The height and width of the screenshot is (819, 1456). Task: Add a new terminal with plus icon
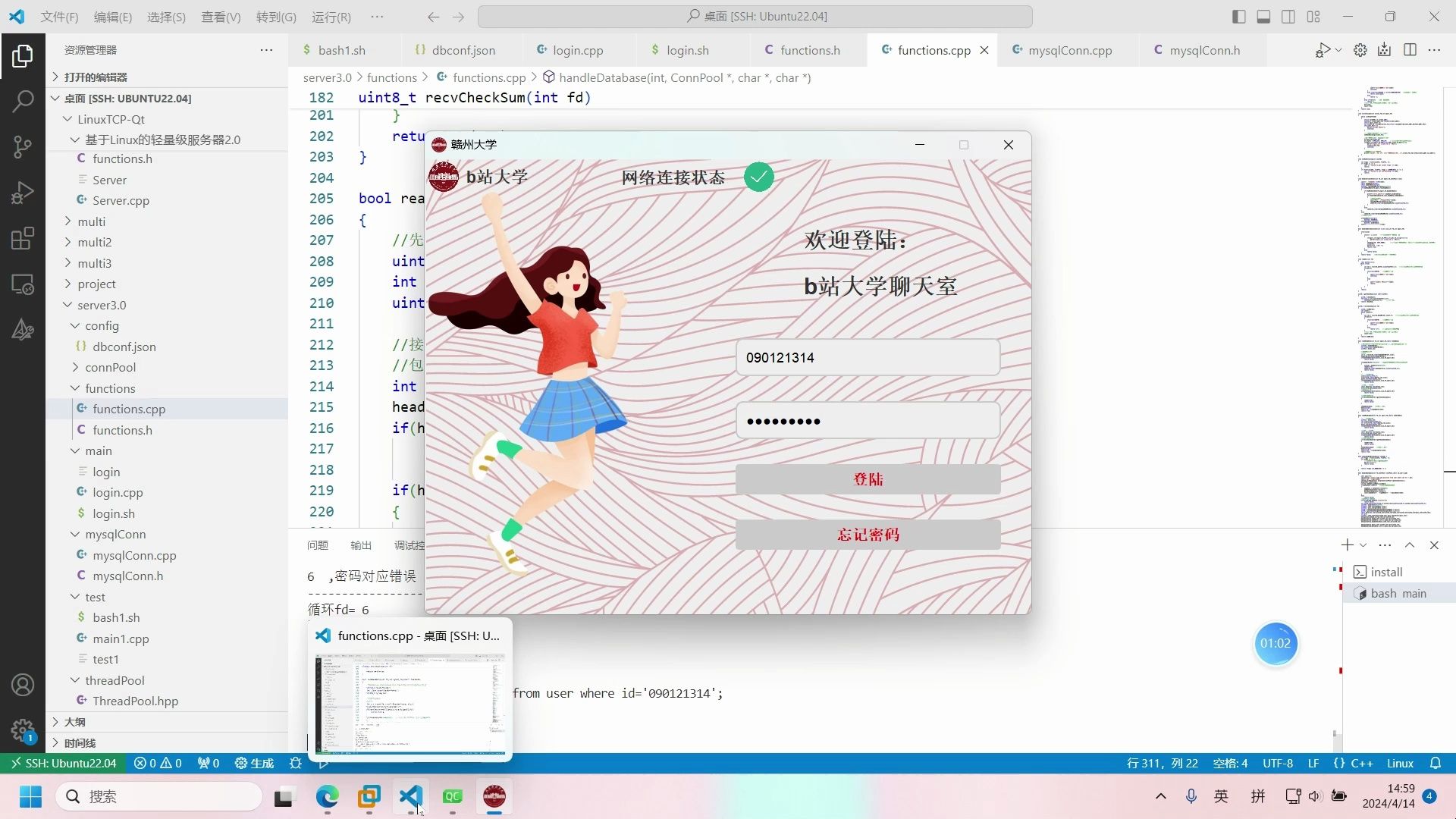(x=1347, y=545)
